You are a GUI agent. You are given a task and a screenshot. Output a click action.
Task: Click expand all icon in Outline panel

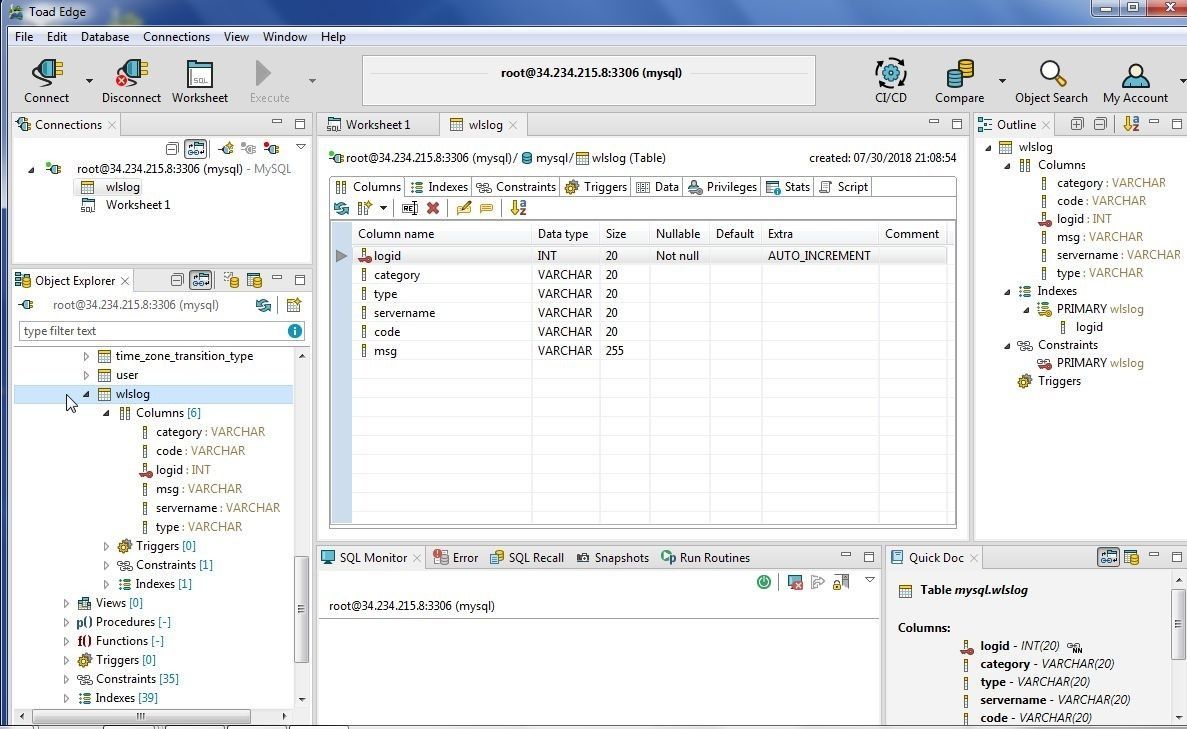coord(1076,124)
